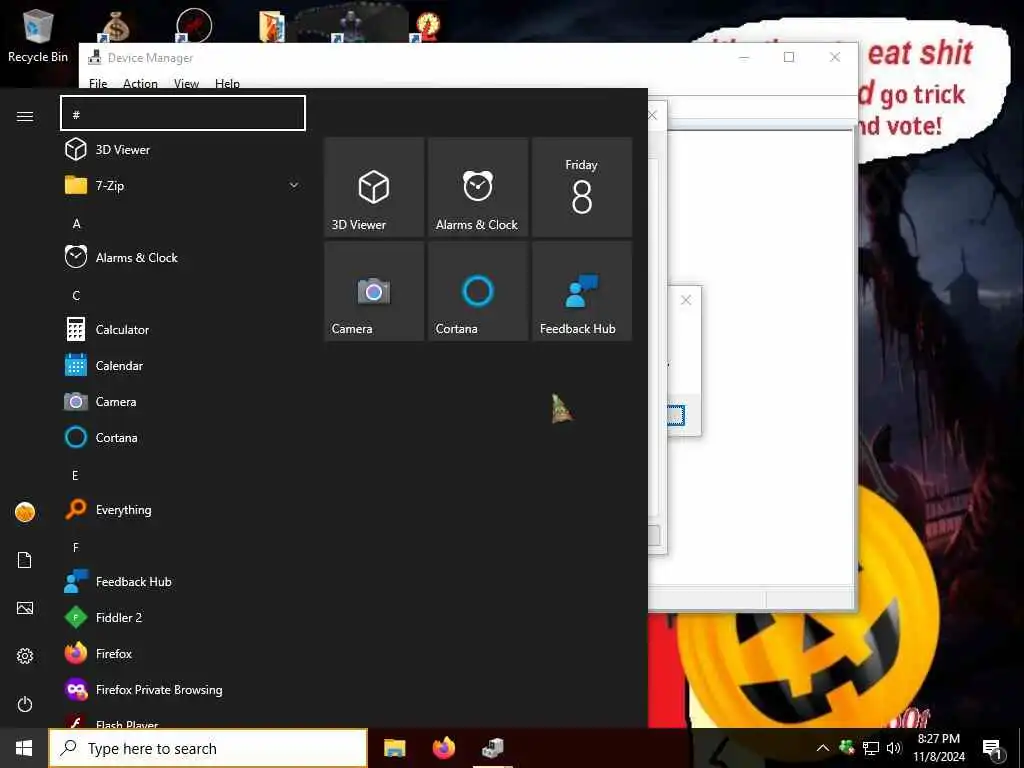Open Cortana from the app list

[183, 437]
